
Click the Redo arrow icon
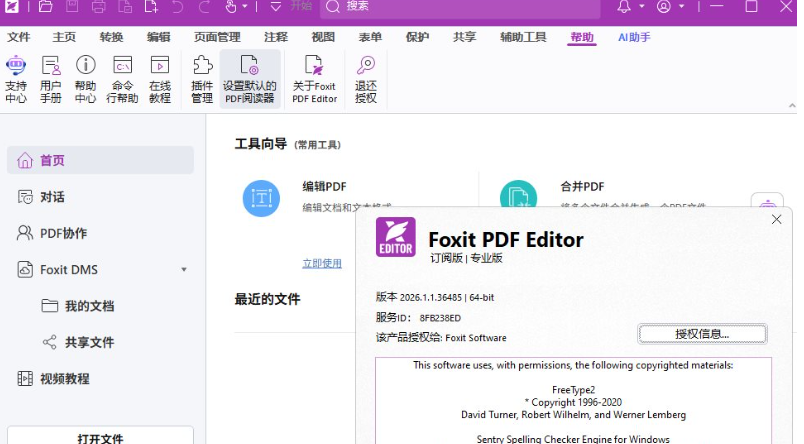204,7
